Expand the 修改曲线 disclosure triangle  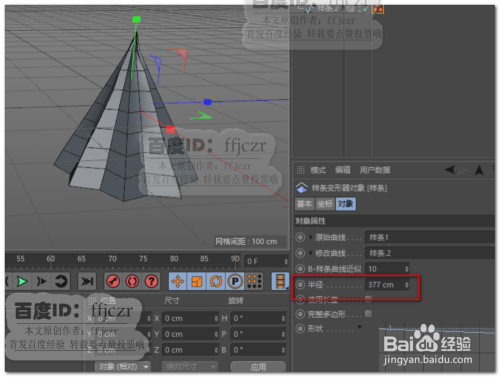point(310,253)
